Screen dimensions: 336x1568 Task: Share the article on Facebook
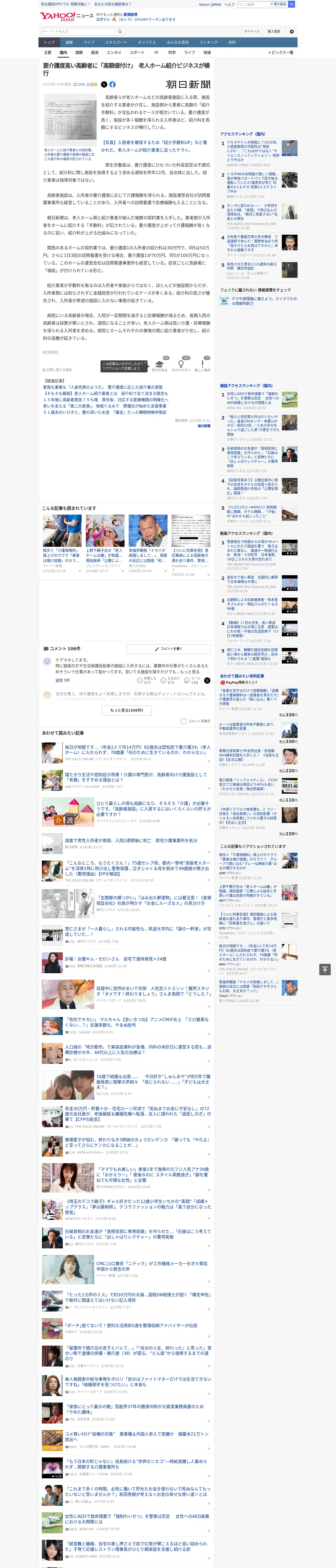click(112, 85)
